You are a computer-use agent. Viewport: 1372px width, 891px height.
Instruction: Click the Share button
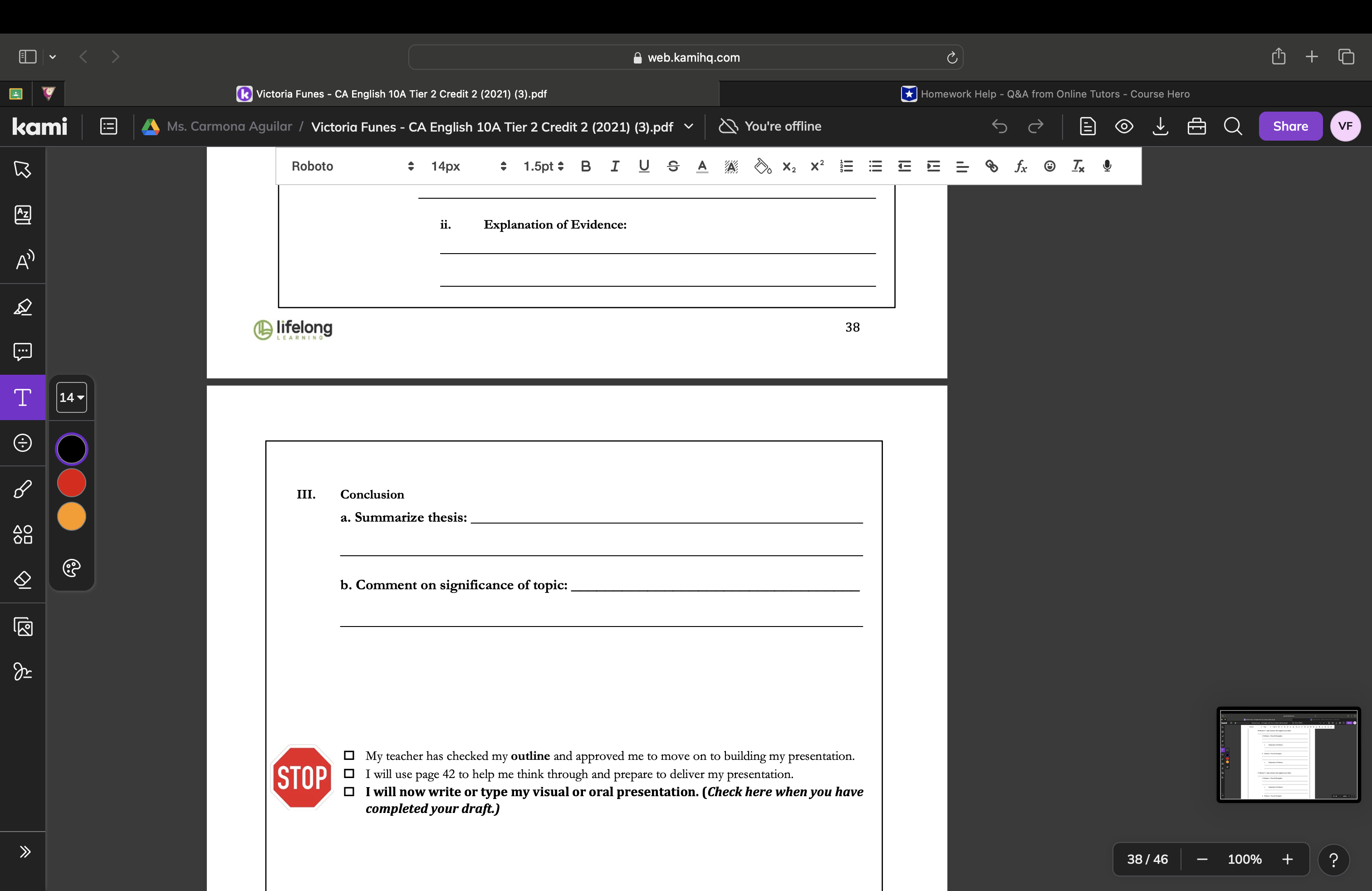pyautogui.click(x=1290, y=126)
